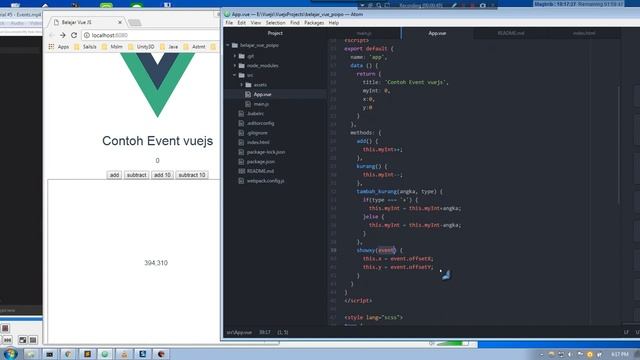This screenshot has height=360, width=640.
Task: Switch to the index.html editor tab
Action: (x=584, y=33)
